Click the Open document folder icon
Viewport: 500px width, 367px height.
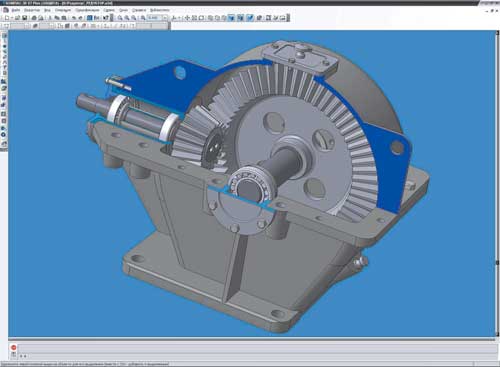17,18
